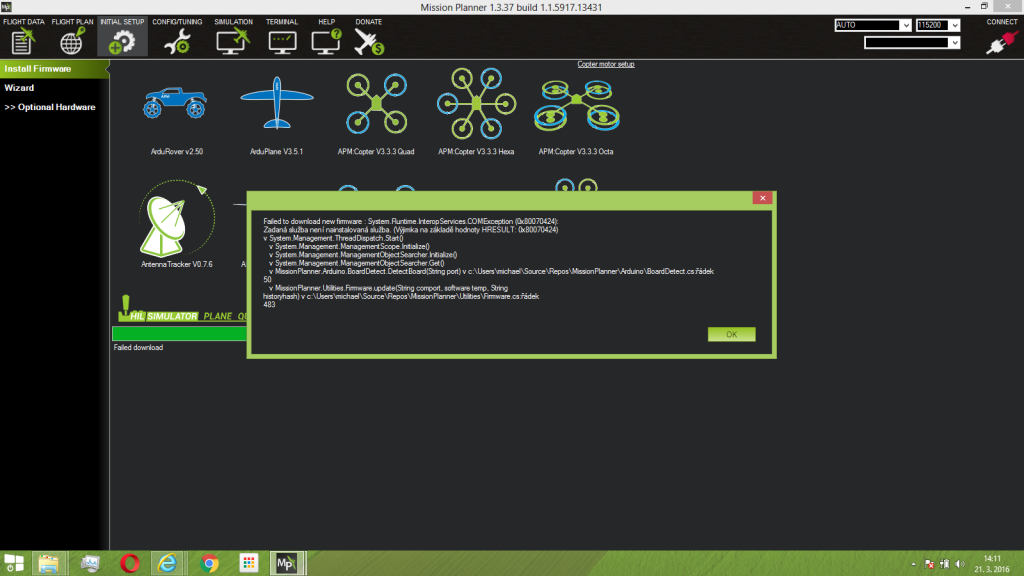Click the ArduRover v2.50 firmware icon
This screenshot has height=576, width=1024.
click(174, 104)
